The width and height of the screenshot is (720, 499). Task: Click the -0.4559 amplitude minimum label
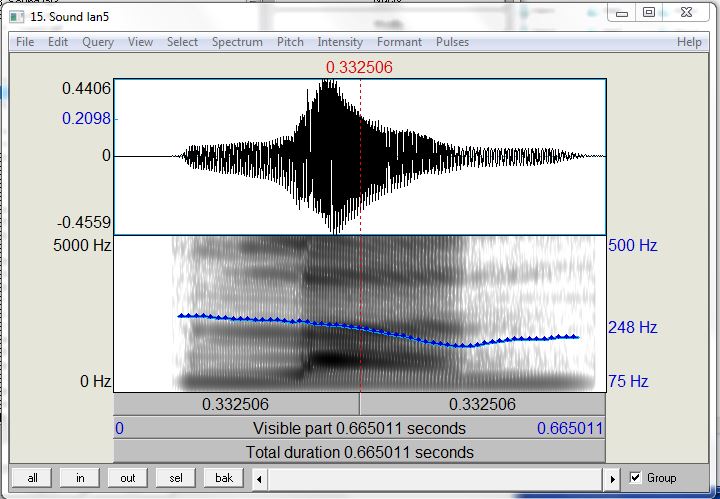pos(84,222)
